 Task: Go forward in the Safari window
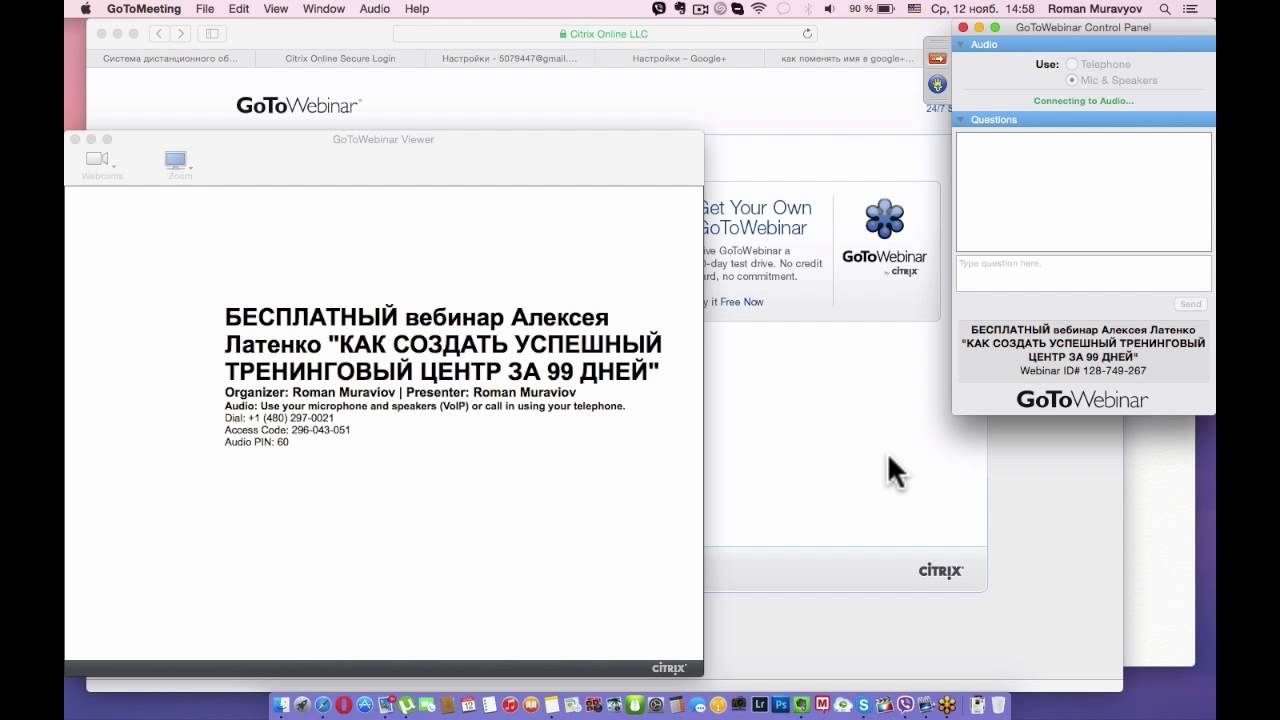180,34
